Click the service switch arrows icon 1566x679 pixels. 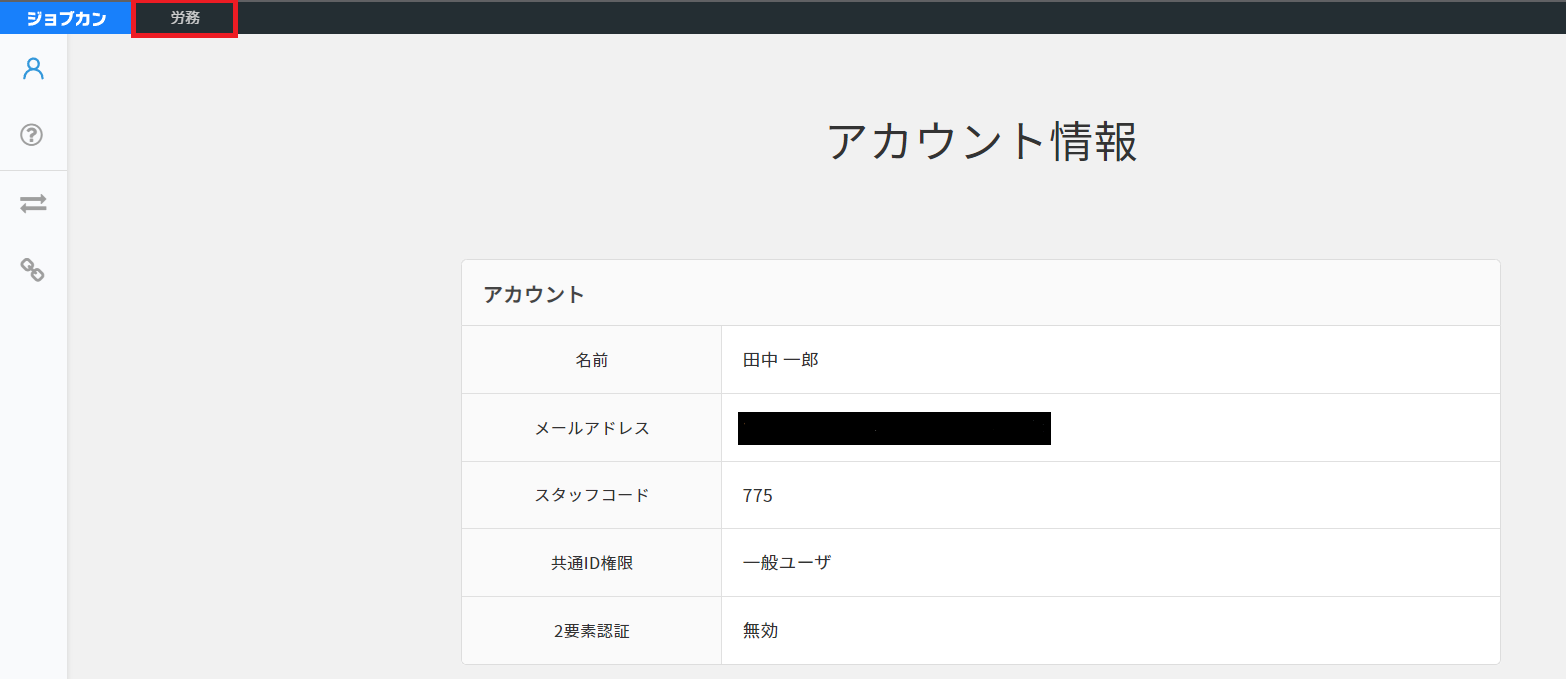(33, 203)
